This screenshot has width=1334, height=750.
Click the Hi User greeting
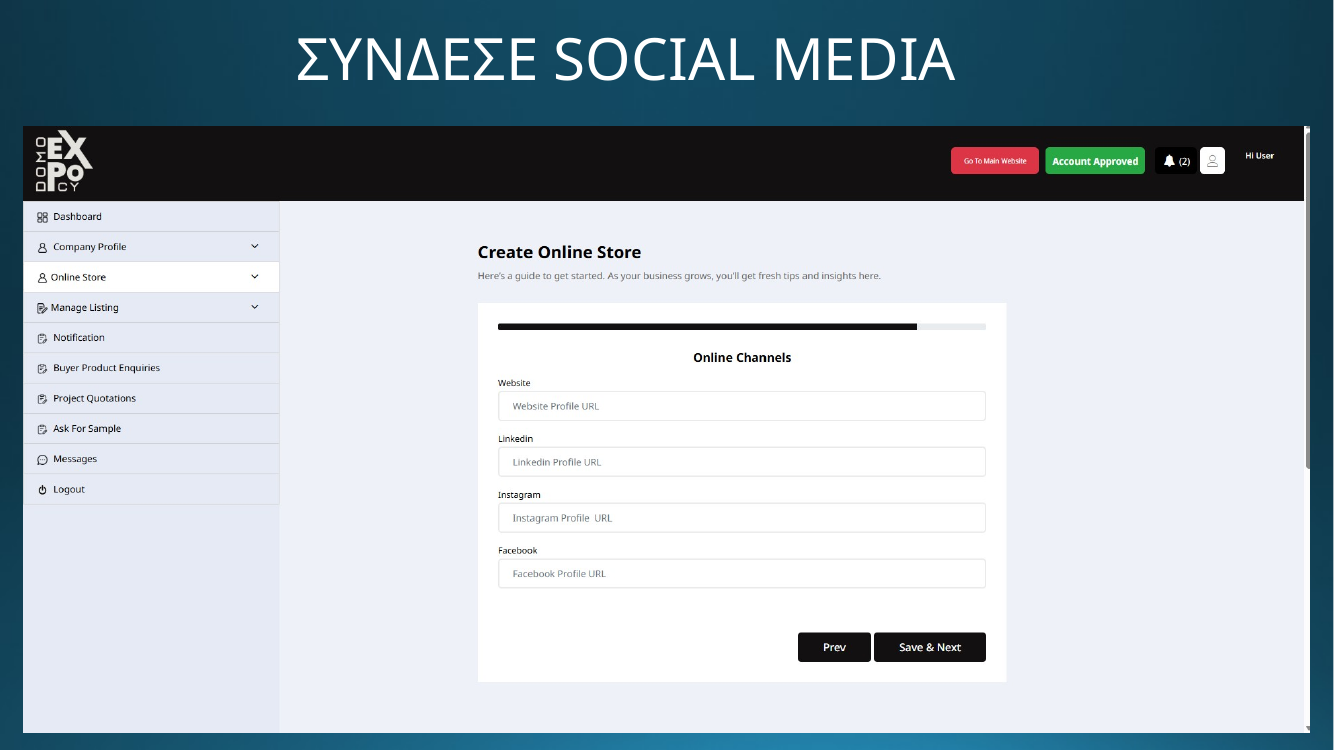click(1259, 156)
